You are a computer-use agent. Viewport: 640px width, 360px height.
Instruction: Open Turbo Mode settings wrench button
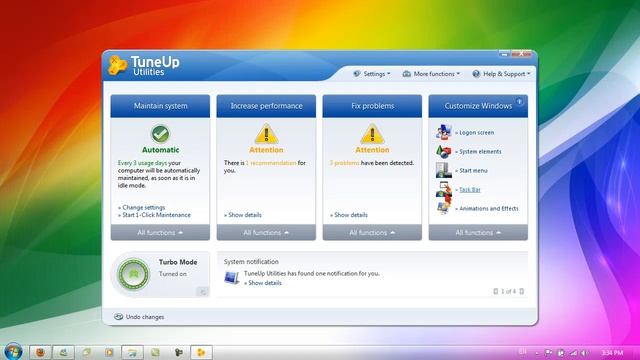(x=202, y=291)
